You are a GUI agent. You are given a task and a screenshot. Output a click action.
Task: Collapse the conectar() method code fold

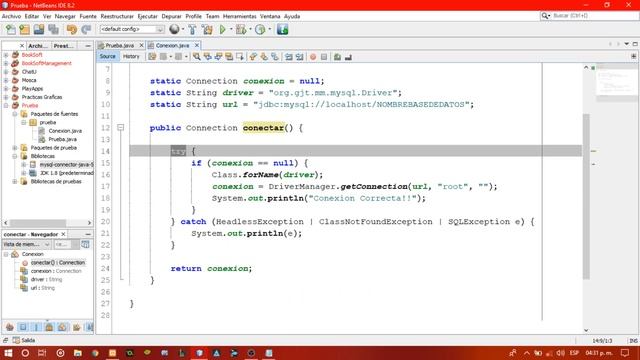click(120, 128)
